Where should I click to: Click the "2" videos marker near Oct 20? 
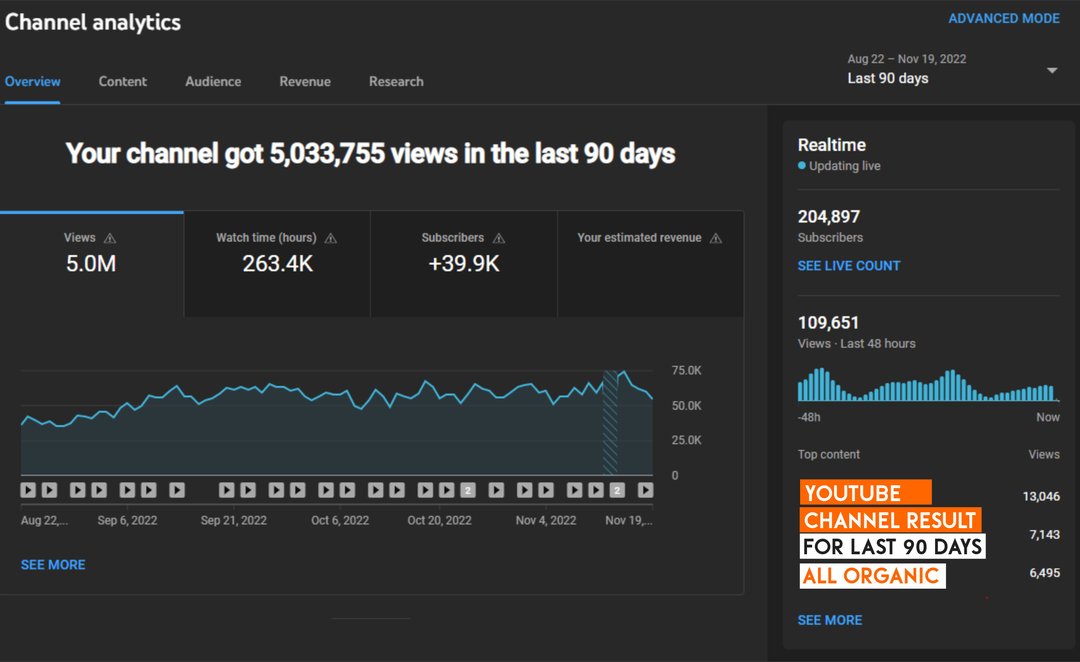click(468, 490)
